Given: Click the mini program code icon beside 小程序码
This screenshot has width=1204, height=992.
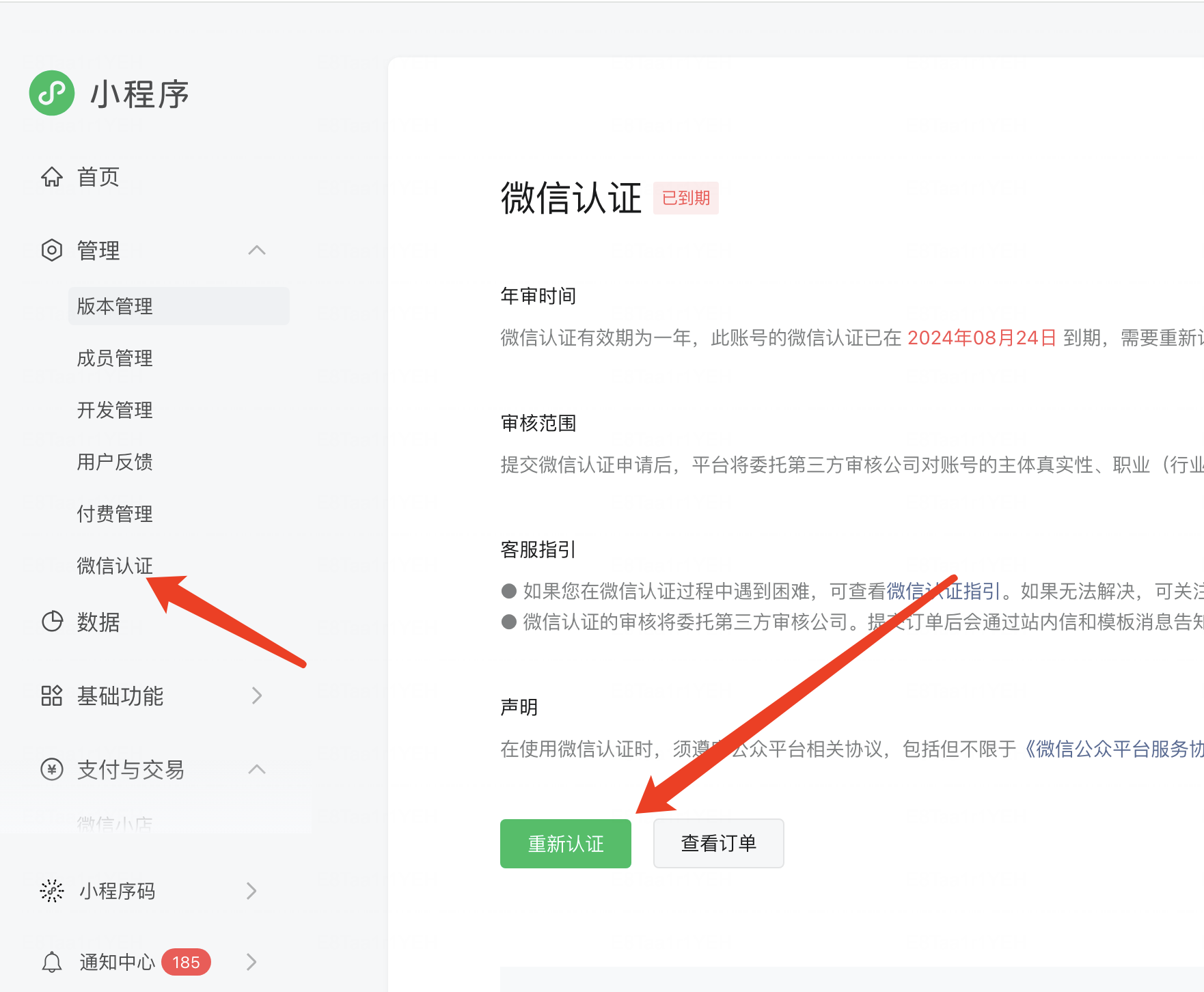Looking at the screenshot, I should pos(52,891).
